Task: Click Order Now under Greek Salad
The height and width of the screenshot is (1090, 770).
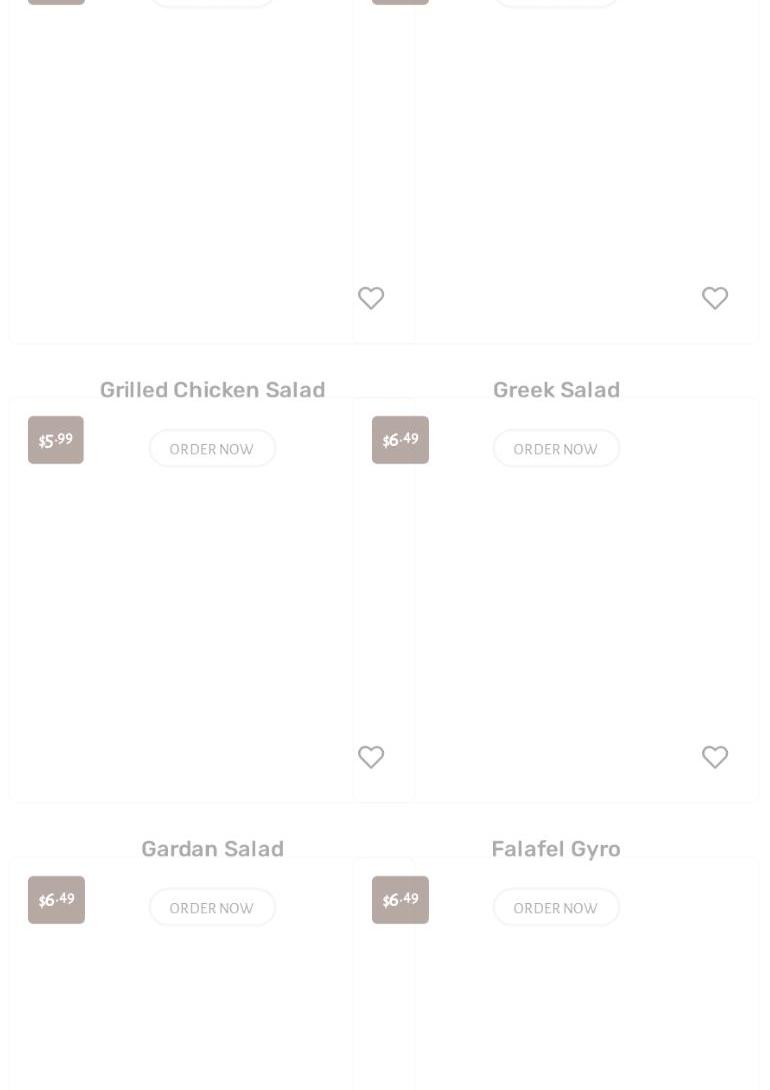Action: tap(556, 448)
